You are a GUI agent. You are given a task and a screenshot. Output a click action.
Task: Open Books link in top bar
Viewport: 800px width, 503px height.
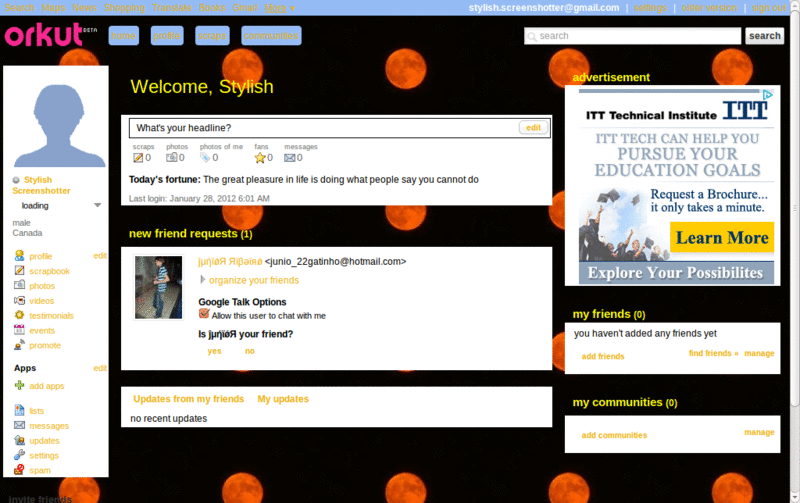click(212, 8)
